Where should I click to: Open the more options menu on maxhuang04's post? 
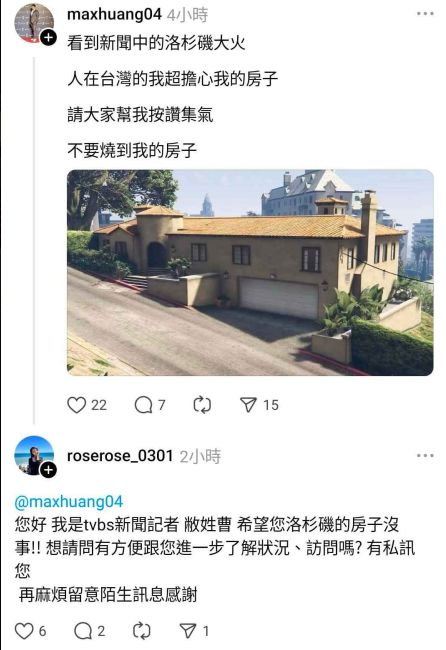pyautogui.click(x=425, y=14)
